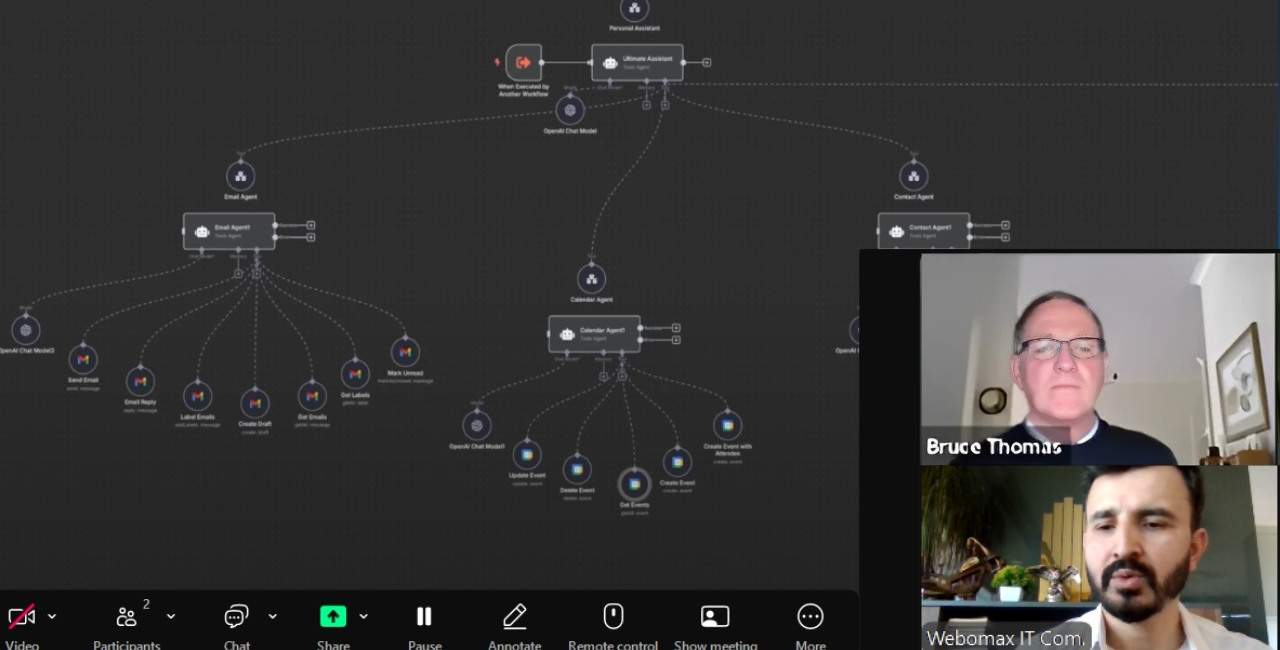Image resolution: width=1280 pixels, height=650 pixels.
Task: Select the OpenAI Chat Model node under Ultimate Assistant
Action: coord(570,110)
